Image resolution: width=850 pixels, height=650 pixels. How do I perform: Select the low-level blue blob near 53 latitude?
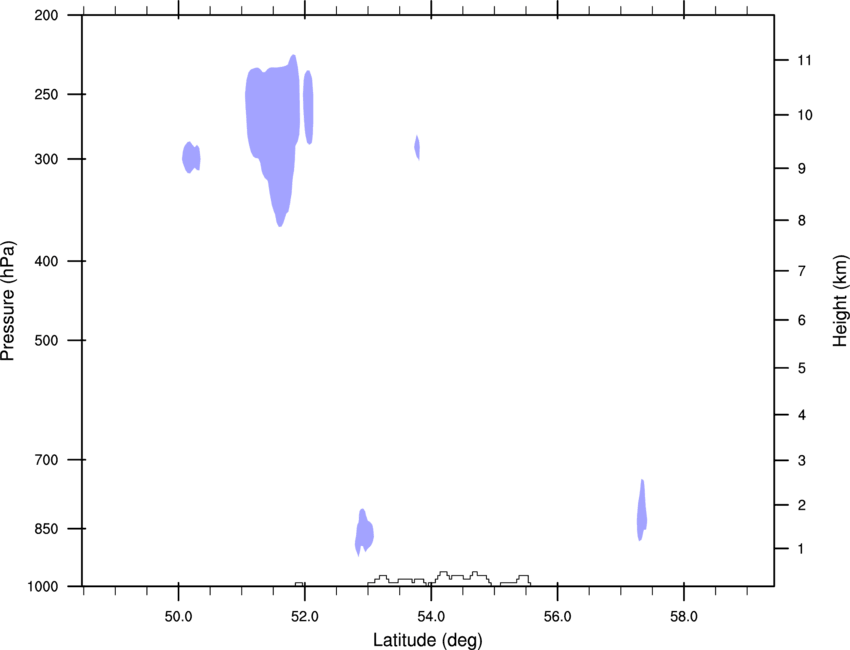tap(364, 532)
